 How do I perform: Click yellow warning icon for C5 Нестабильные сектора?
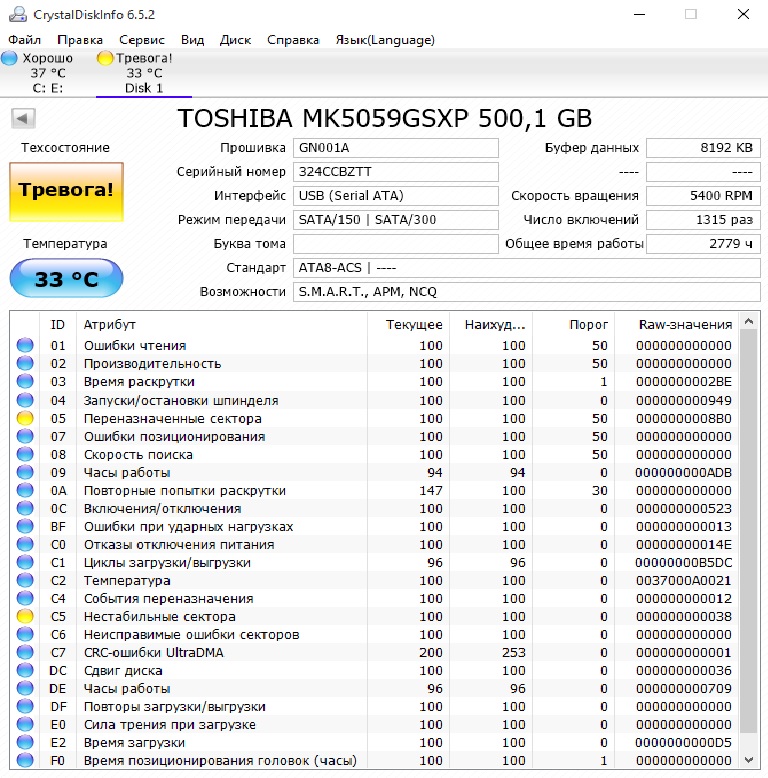coord(25,616)
